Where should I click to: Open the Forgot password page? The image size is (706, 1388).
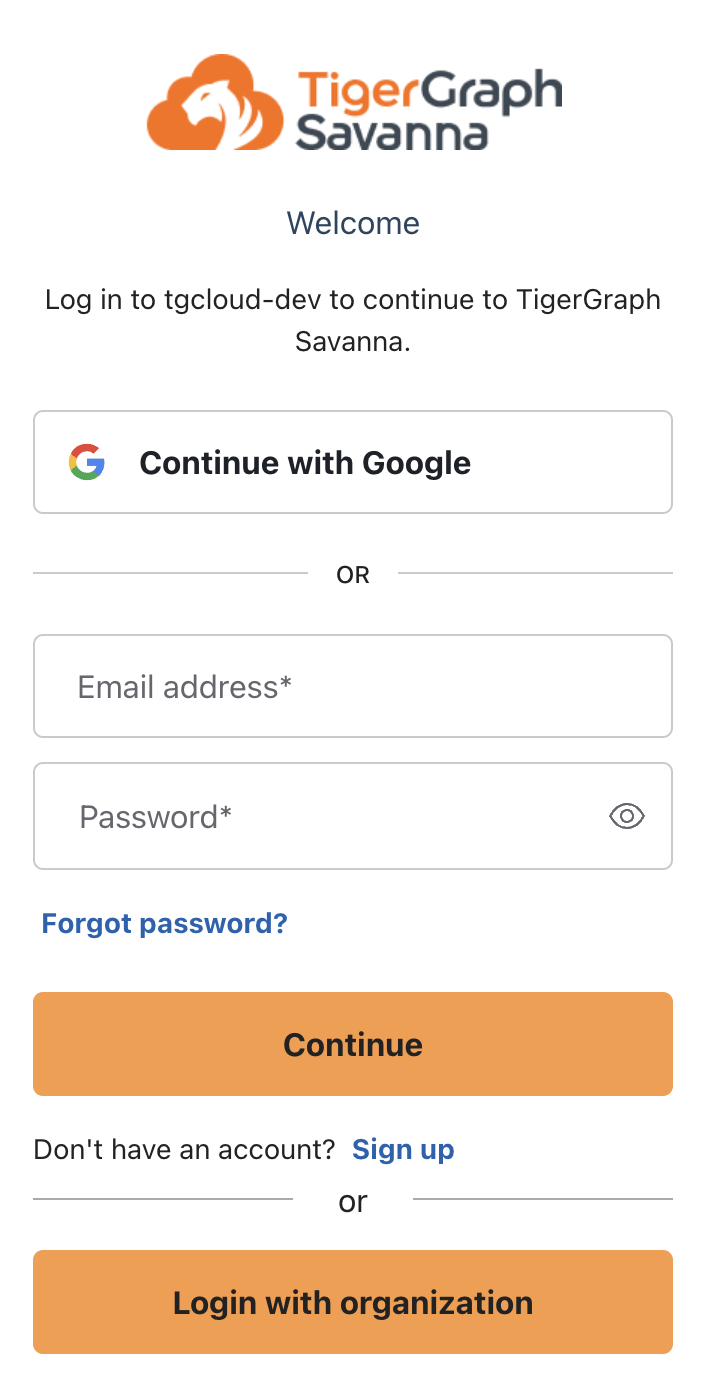(164, 923)
